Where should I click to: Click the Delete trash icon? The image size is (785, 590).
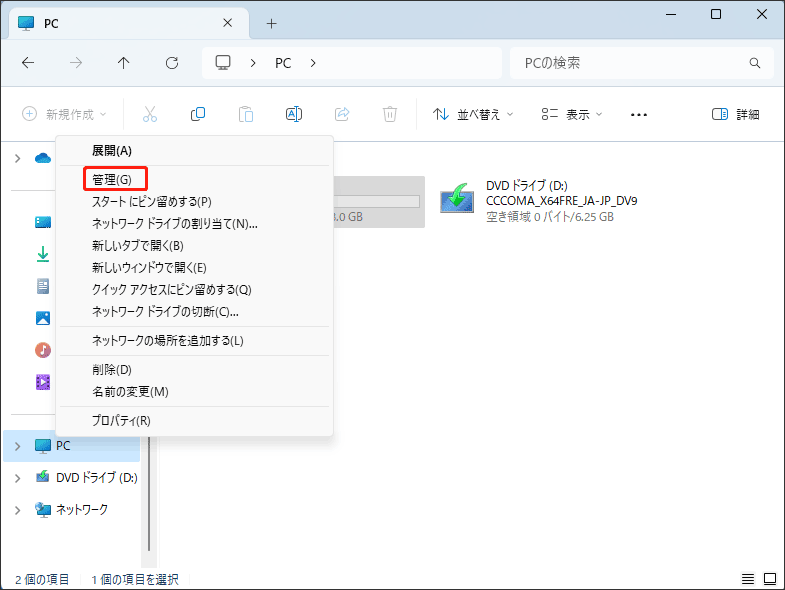(x=390, y=114)
